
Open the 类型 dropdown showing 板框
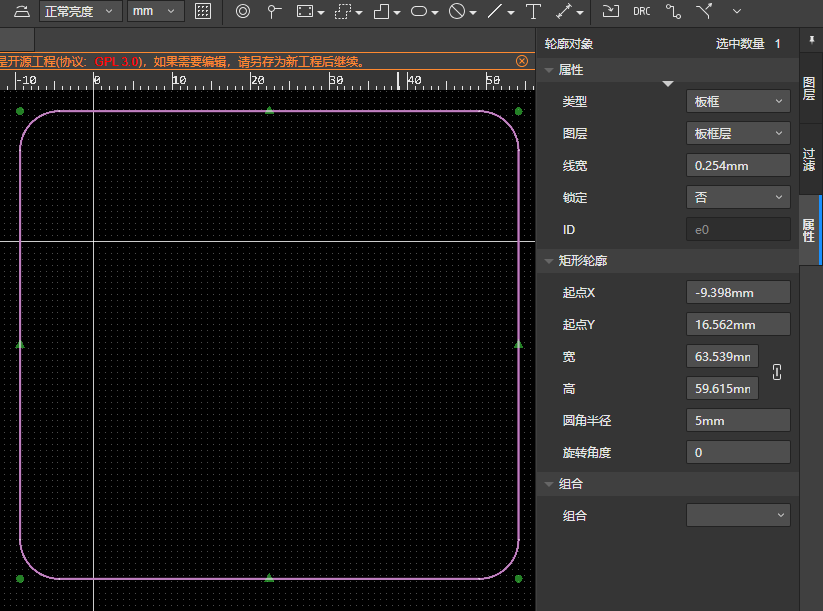click(738, 101)
